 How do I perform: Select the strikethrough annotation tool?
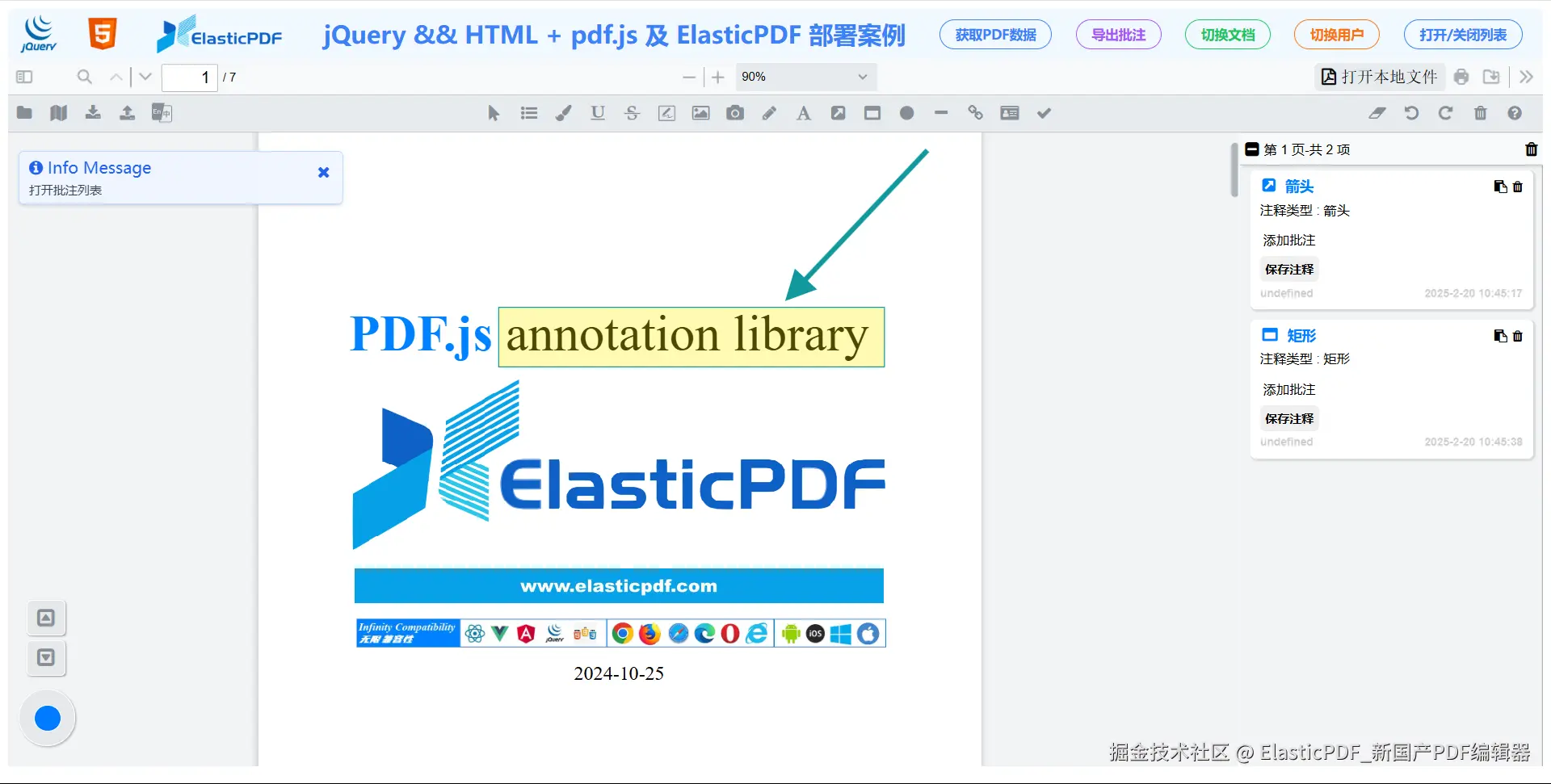pyautogui.click(x=632, y=113)
